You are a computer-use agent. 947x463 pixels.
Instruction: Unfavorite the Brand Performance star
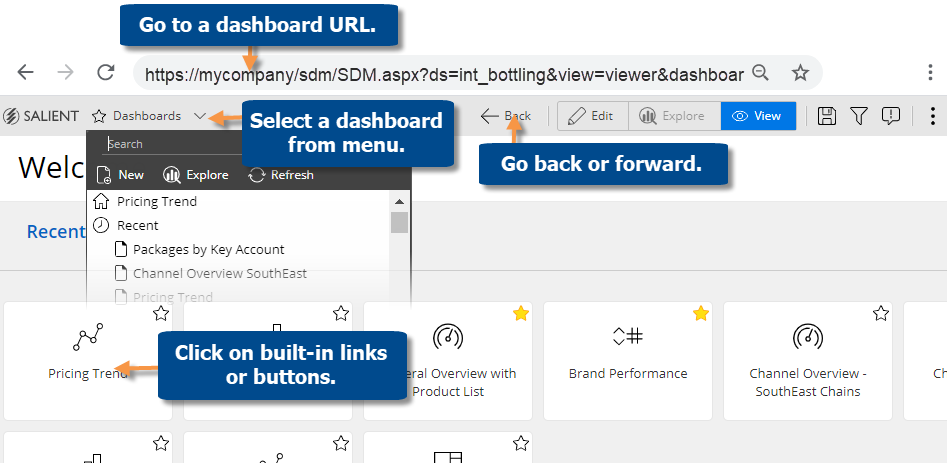(700, 314)
